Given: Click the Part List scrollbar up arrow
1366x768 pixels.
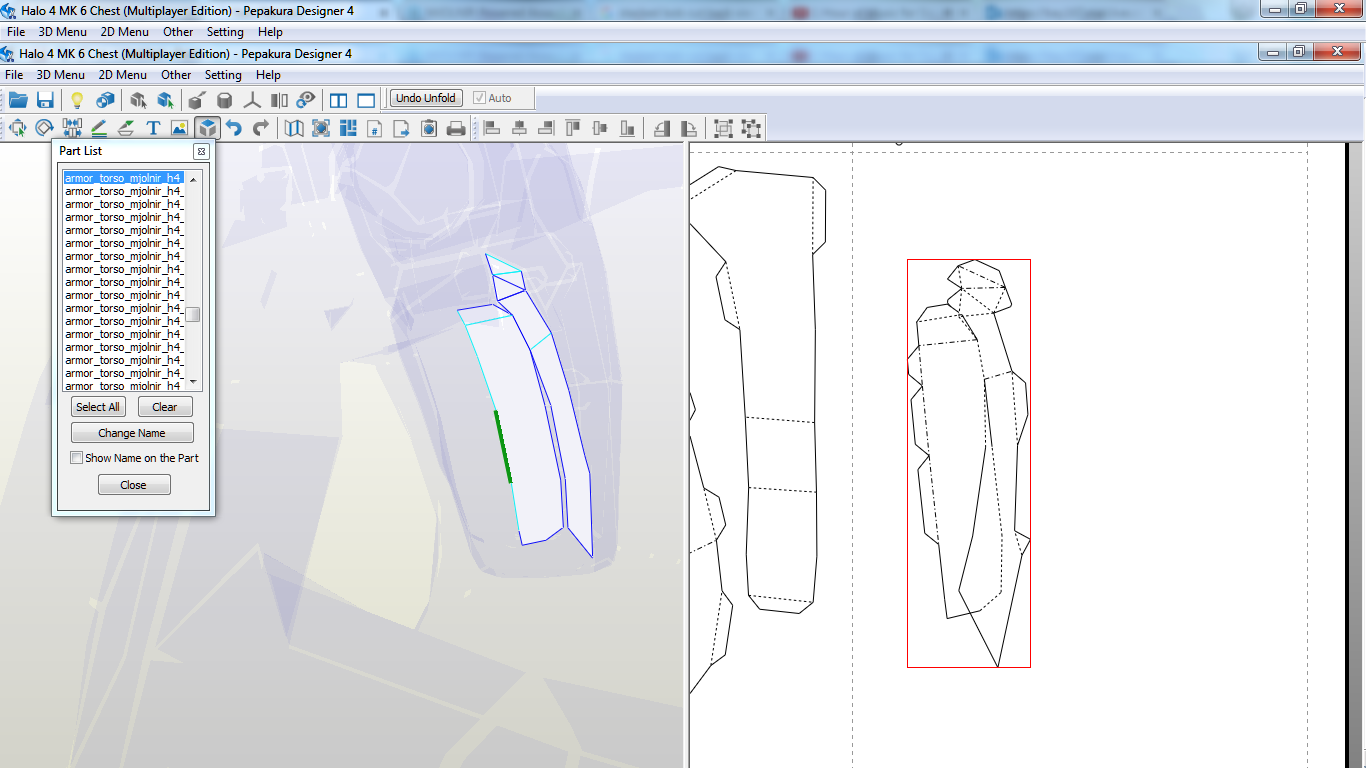Looking at the screenshot, I should pyautogui.click(x=194, y=179).
